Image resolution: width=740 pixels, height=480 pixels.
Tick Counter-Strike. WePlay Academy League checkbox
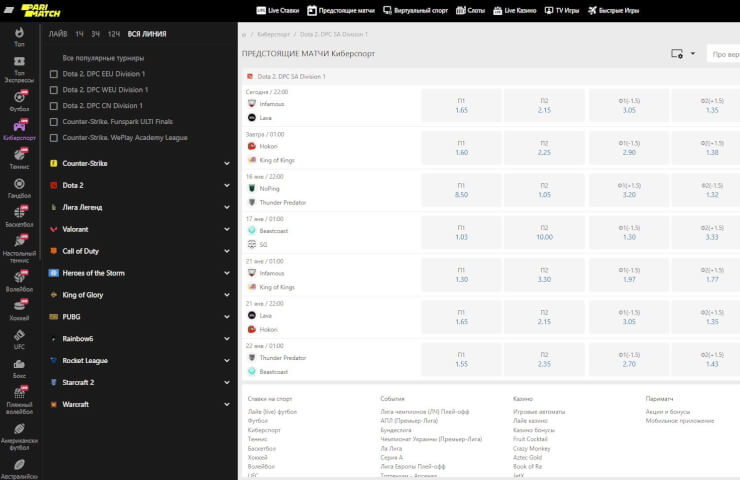coord(54,137)
